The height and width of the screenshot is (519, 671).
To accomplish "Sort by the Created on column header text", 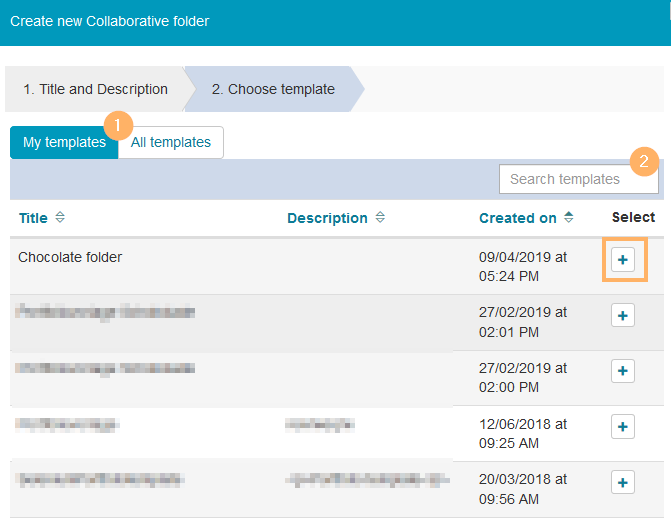I will click(518, 218).
